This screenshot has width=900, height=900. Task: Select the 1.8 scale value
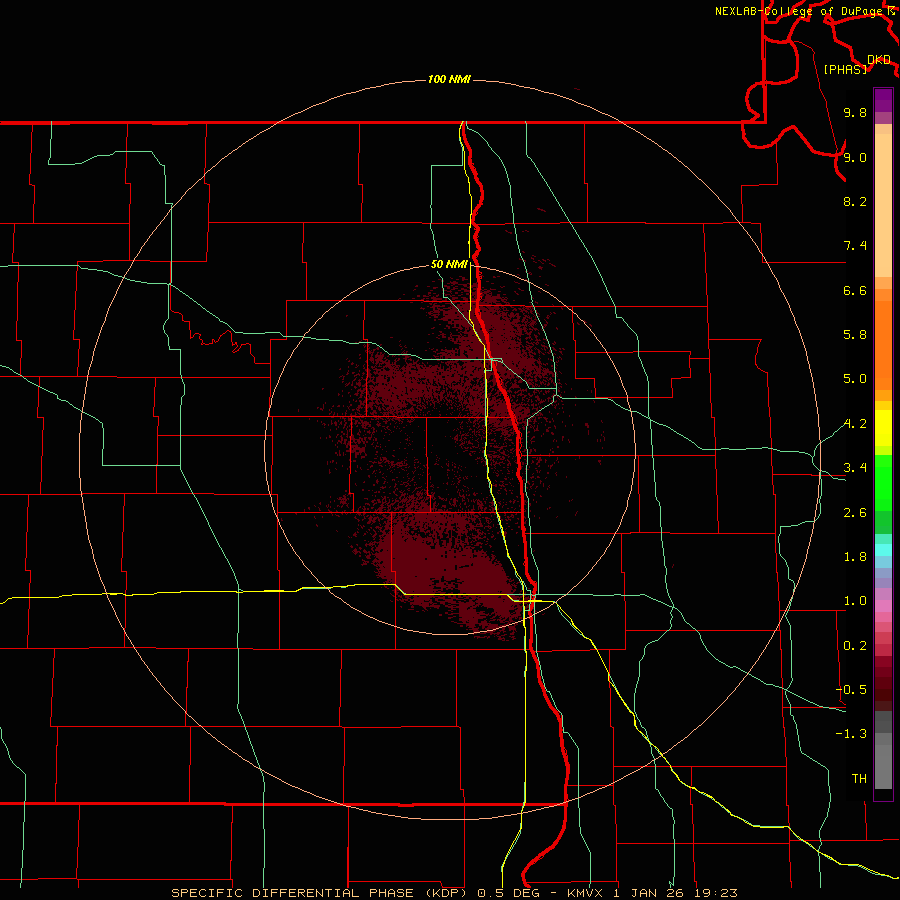(x=855, y=557)
